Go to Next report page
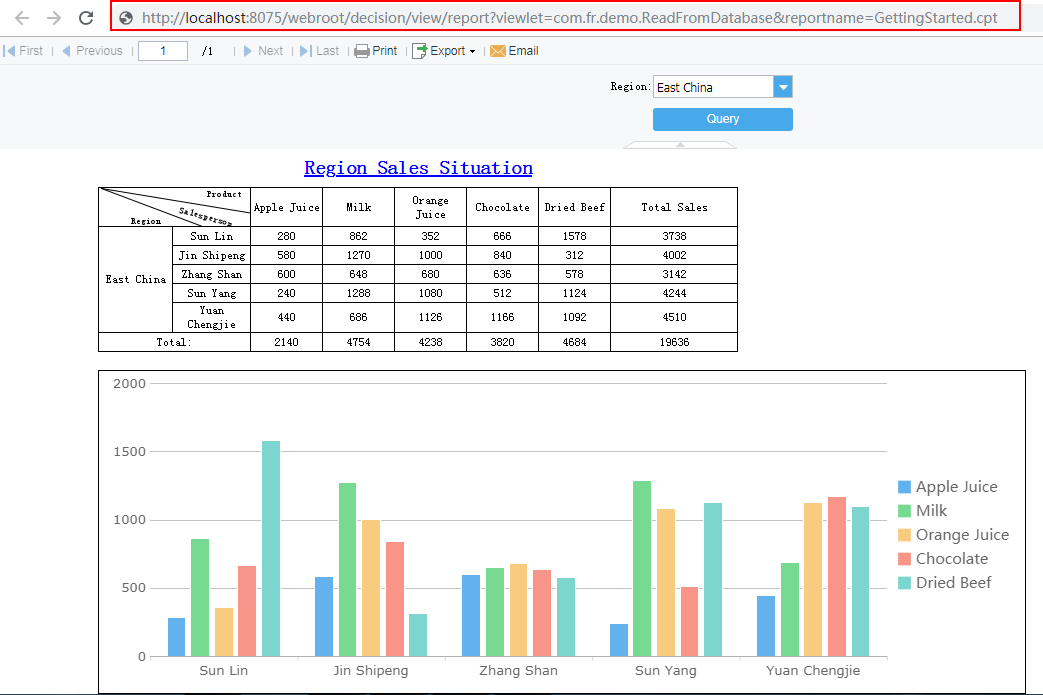This screenshot has width=1043, height=695. pos(263,51)
